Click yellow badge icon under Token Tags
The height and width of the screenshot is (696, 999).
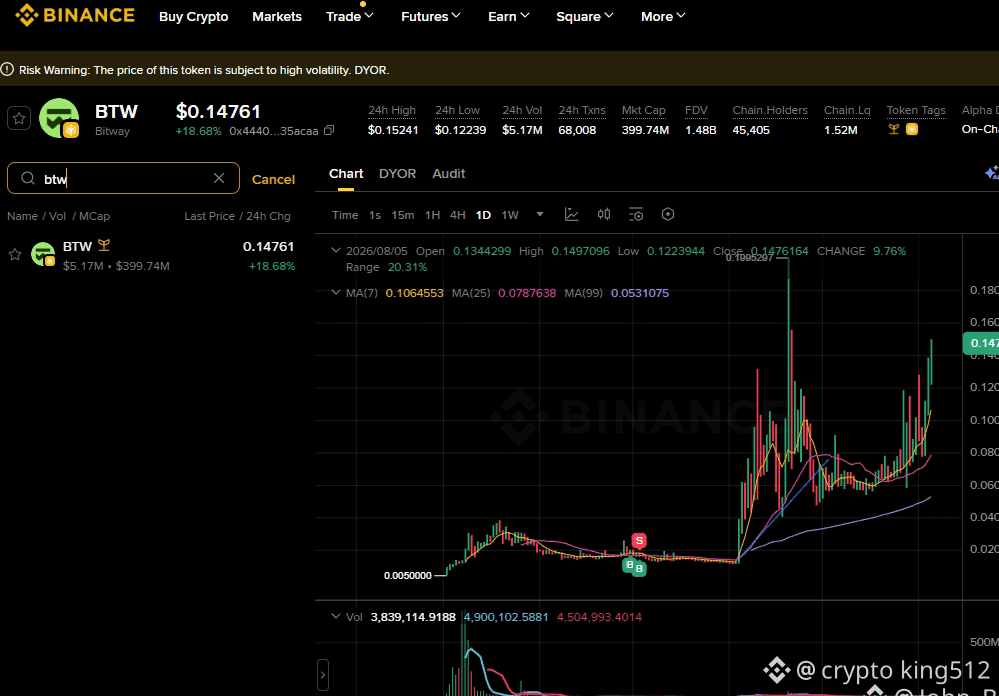pos(912,130)
